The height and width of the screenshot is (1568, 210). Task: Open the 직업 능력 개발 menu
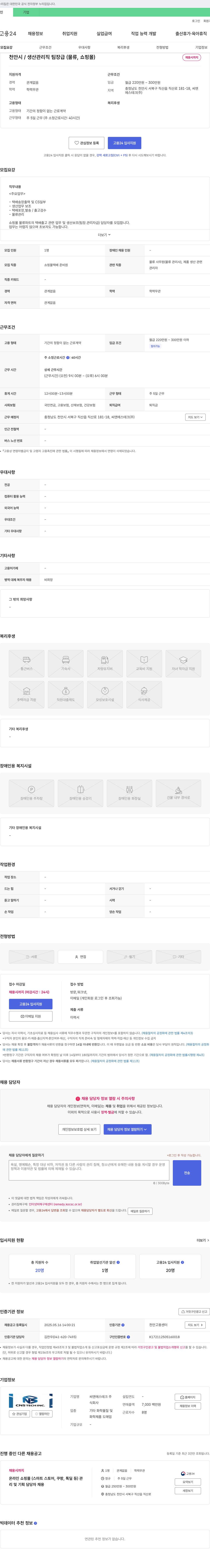pos(143,33)
